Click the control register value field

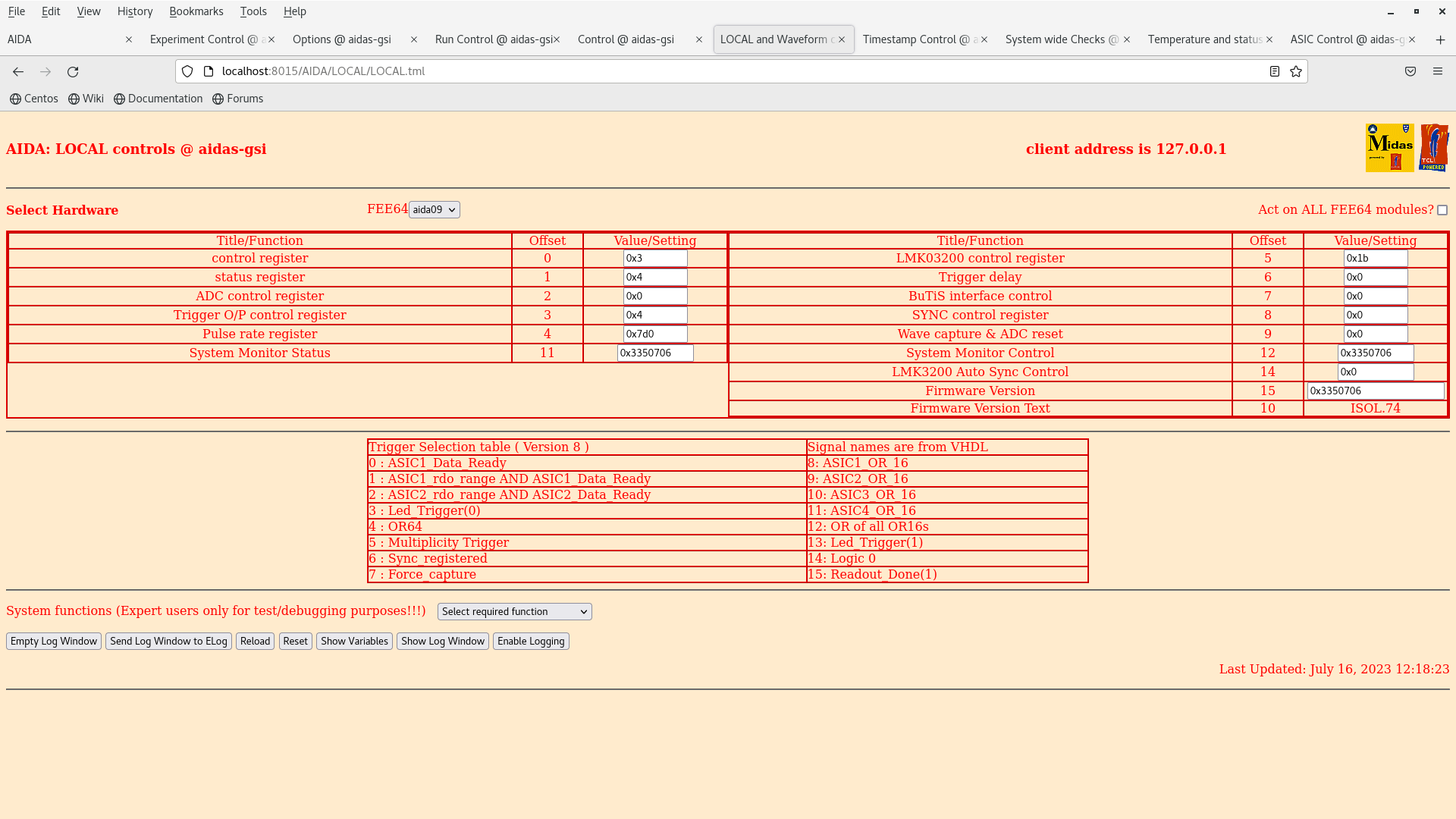click(654, 258)
